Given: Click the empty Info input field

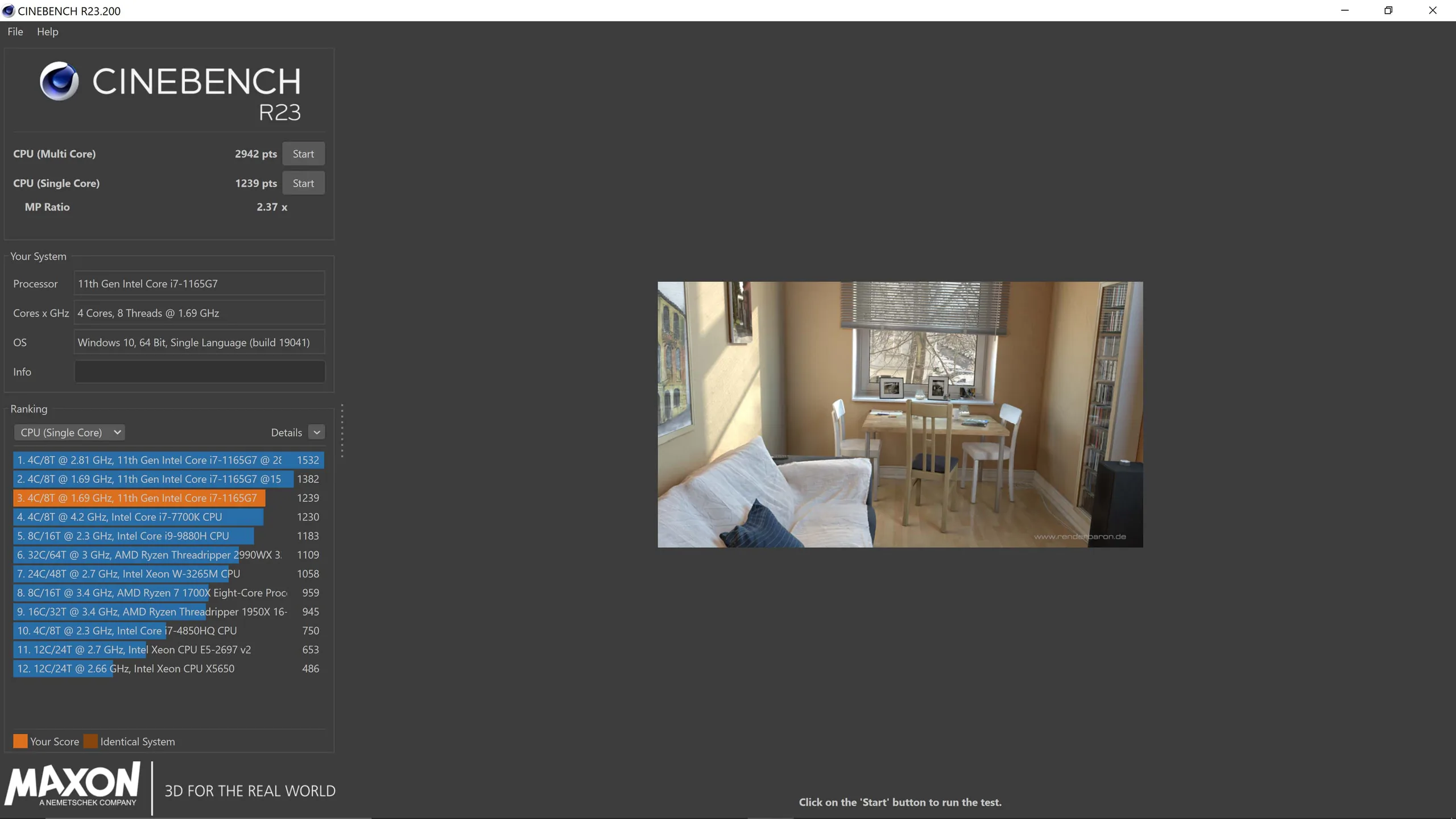Looking at the screenshot, I should click(199, 372).
